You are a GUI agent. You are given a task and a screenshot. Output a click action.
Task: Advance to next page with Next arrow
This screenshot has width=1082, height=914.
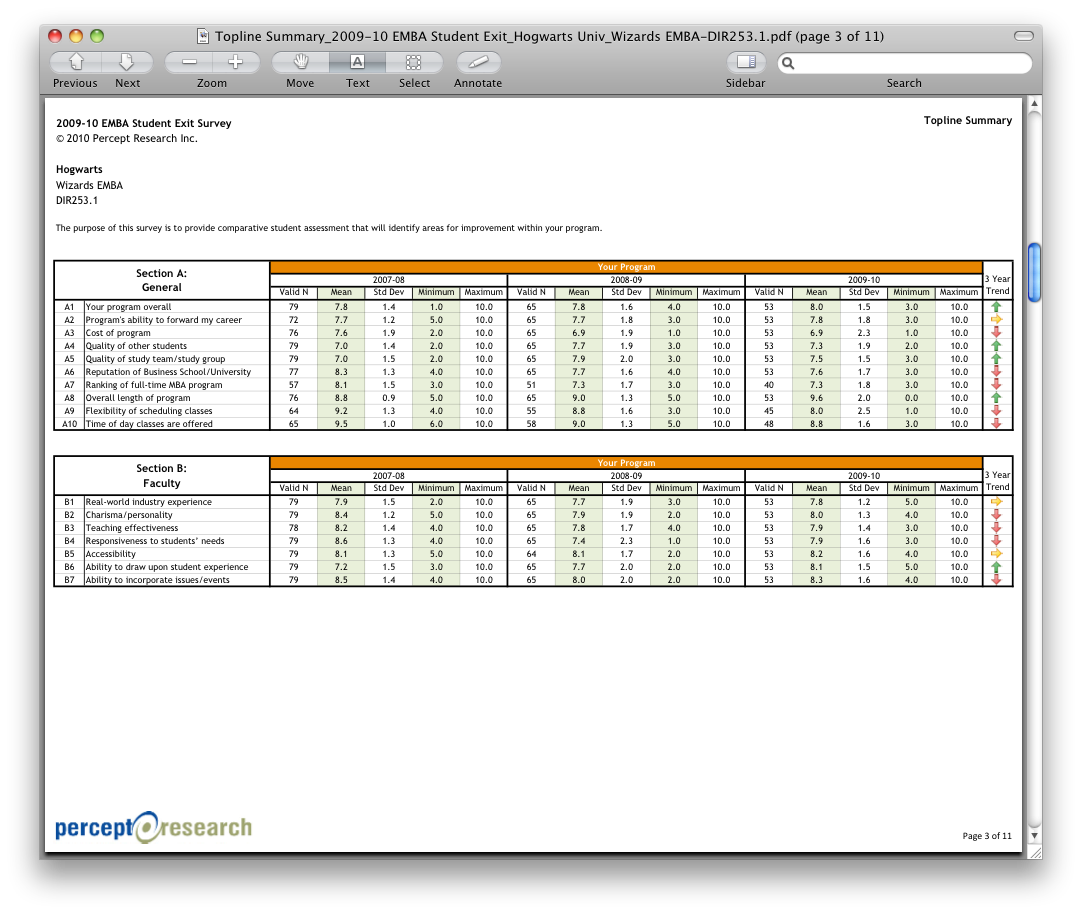pyautogui.click(x=127, y=62)
